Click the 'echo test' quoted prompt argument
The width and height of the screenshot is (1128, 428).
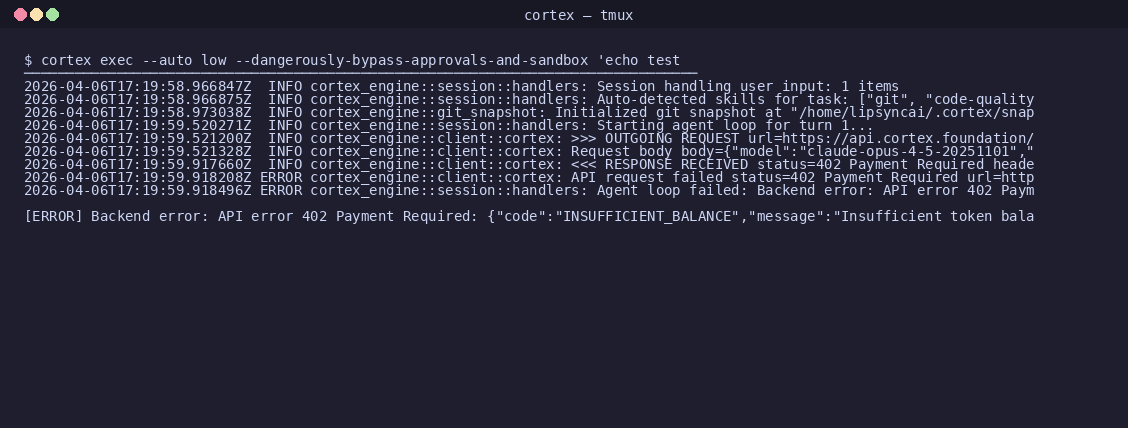[638, 60]
